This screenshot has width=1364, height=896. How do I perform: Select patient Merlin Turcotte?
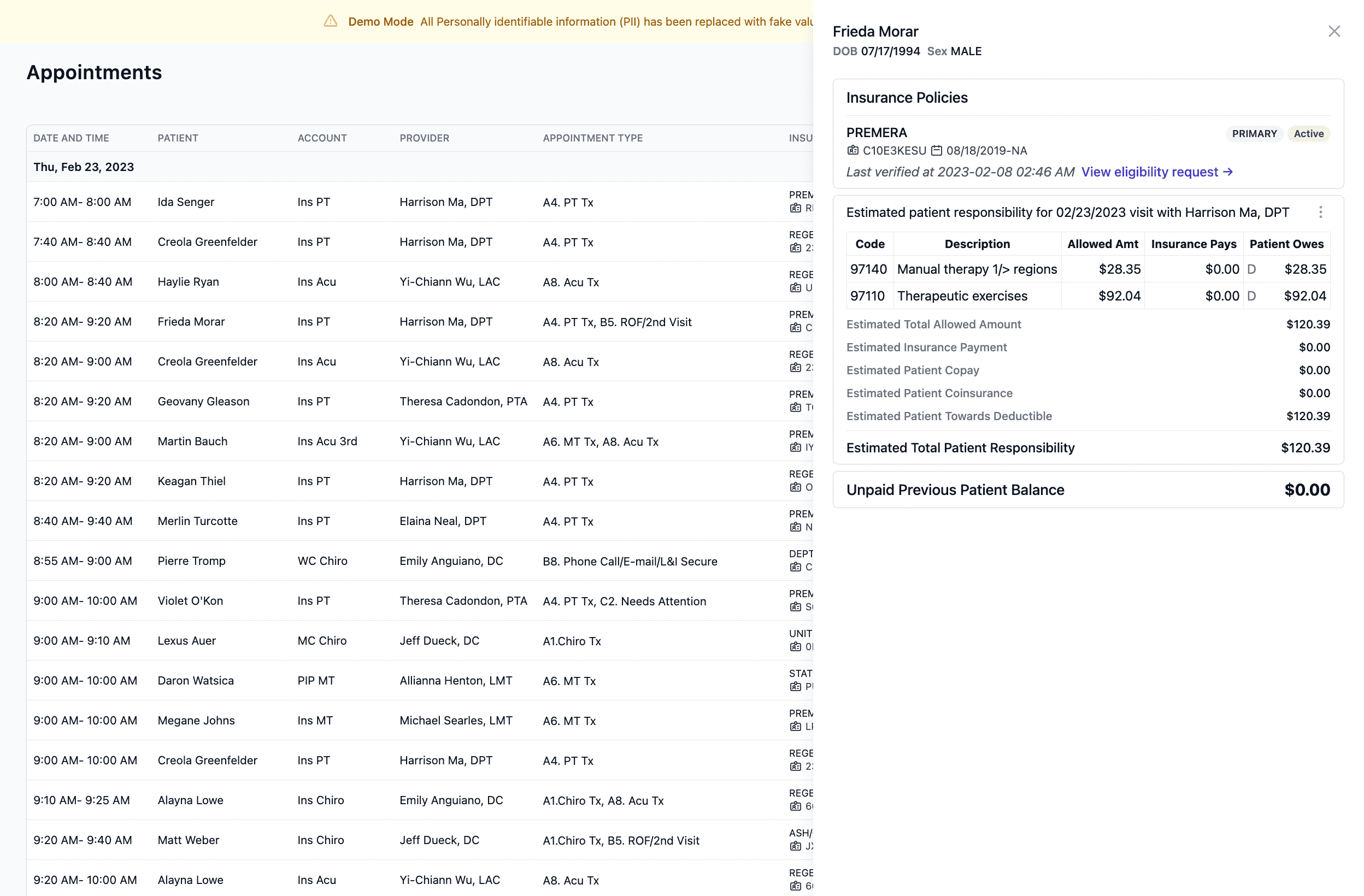tap(197, 521)
